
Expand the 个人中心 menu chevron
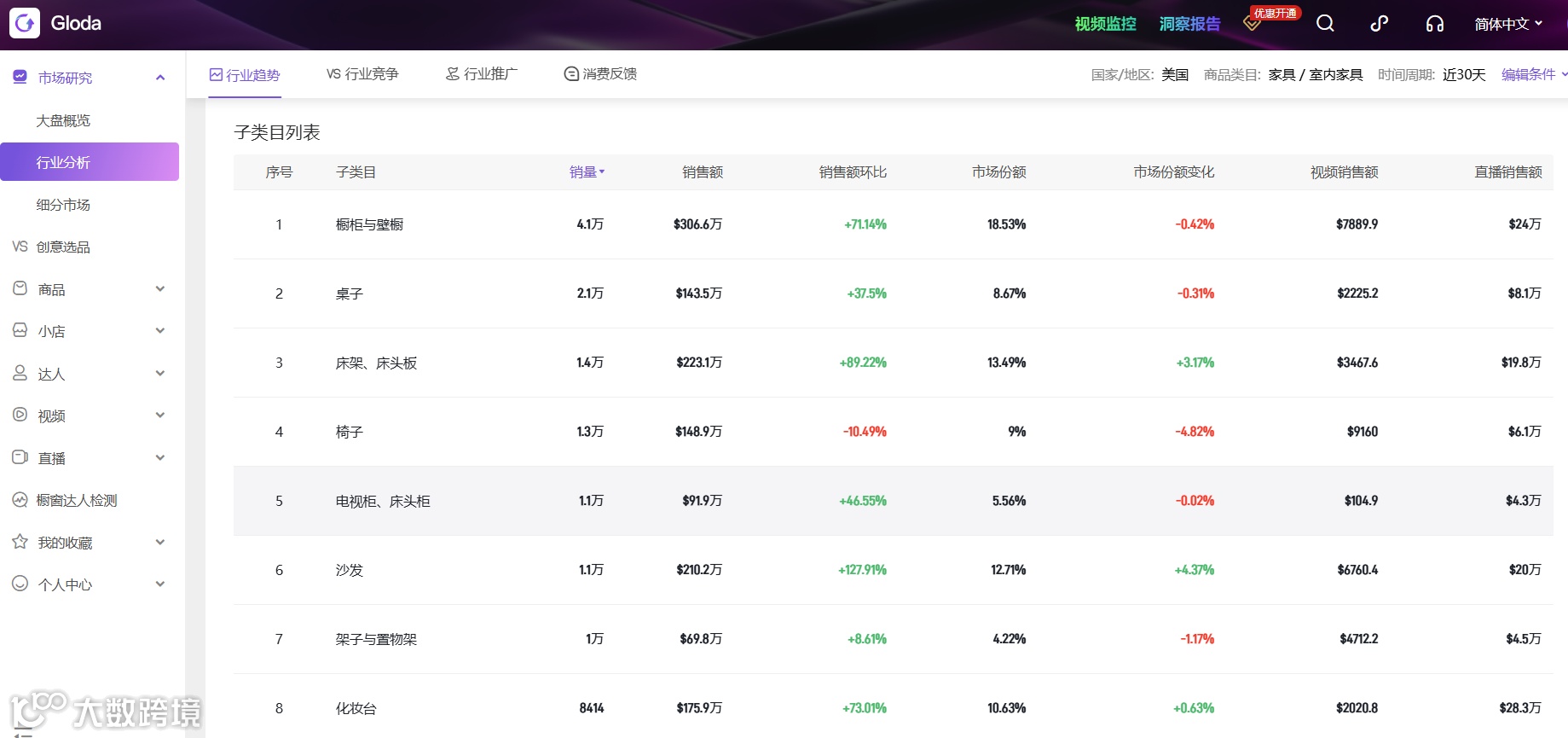tap(160, 584)
